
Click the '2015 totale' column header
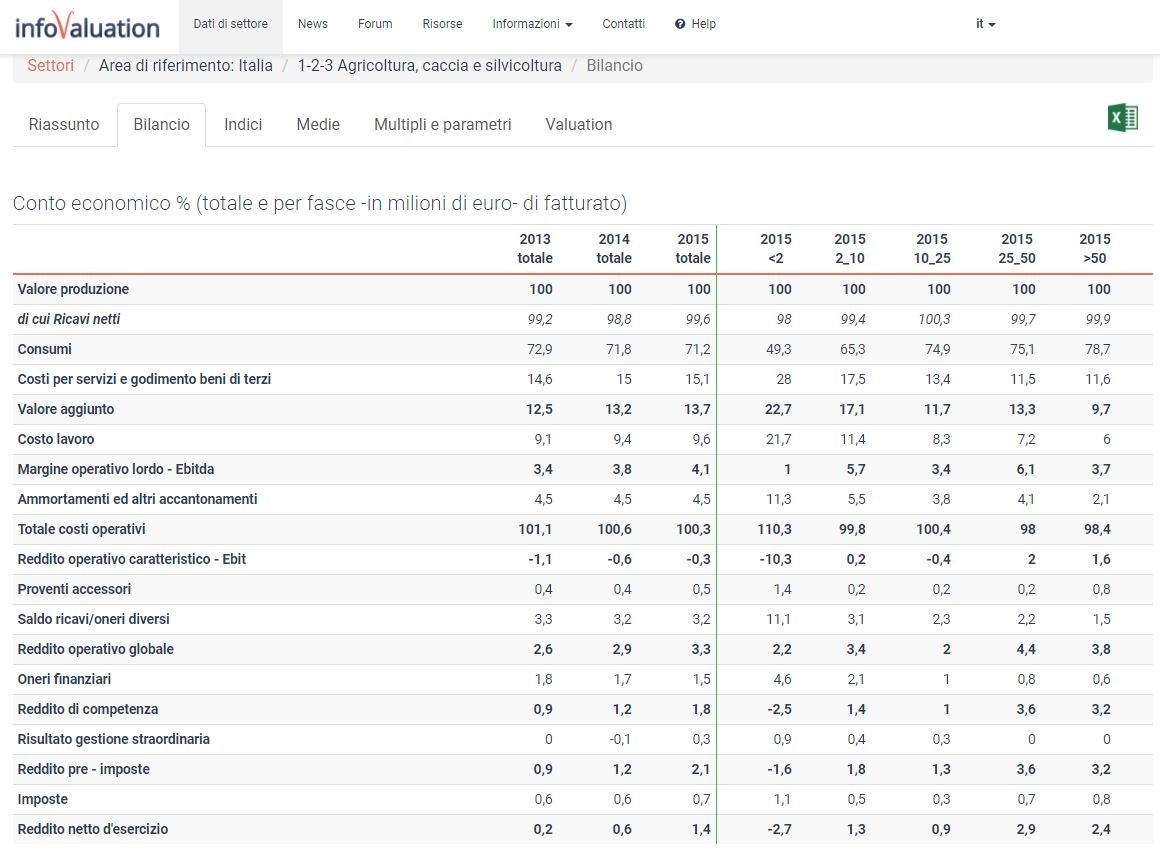coord(693,249)
